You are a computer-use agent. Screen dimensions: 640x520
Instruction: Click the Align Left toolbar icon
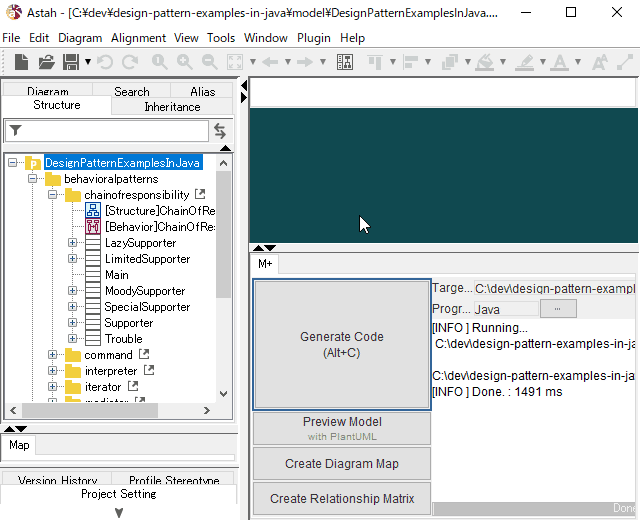tap(410, 62)
